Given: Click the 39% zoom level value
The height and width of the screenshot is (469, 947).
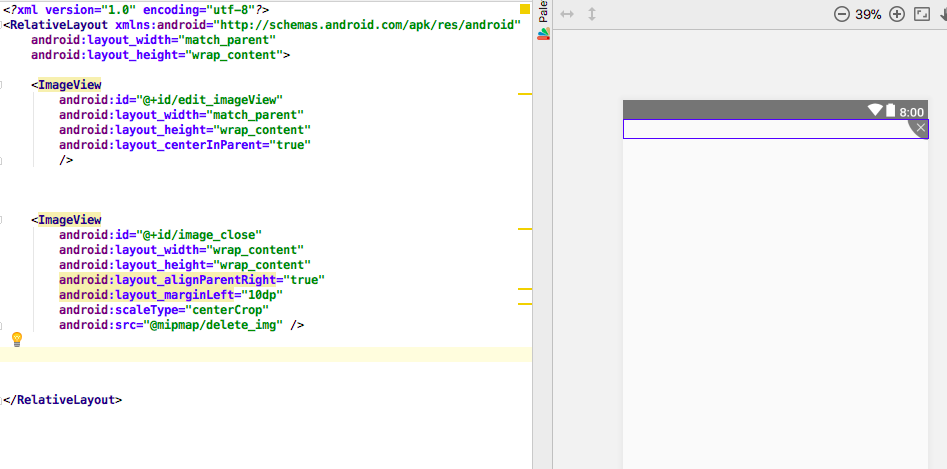Looking at the screenshot, I should coord(868,14).
